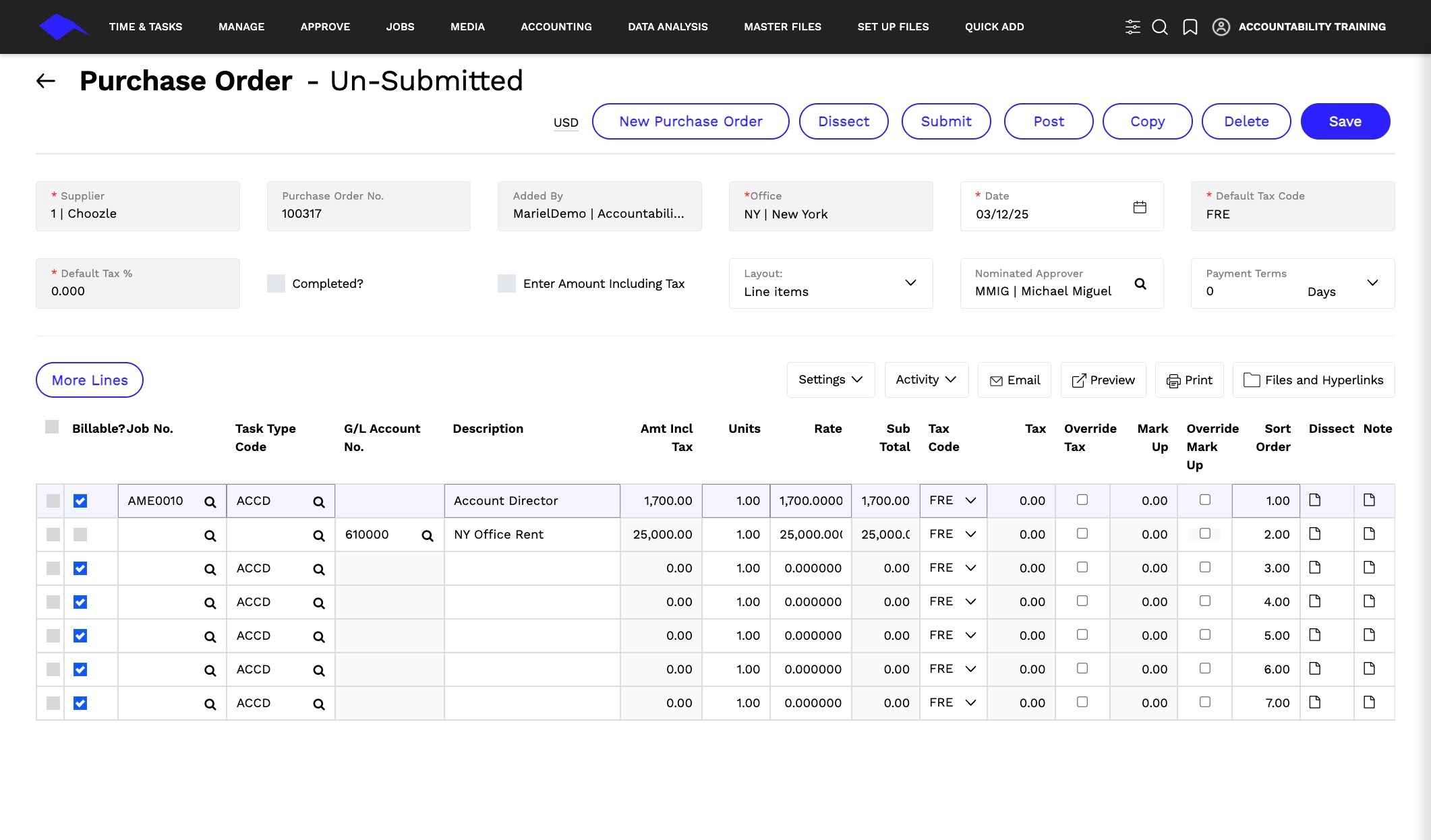This screenshot has width=1431, height=840.
Task: Search G/L Account 610000 with magnifier
Action: click(x=428, y=535)
